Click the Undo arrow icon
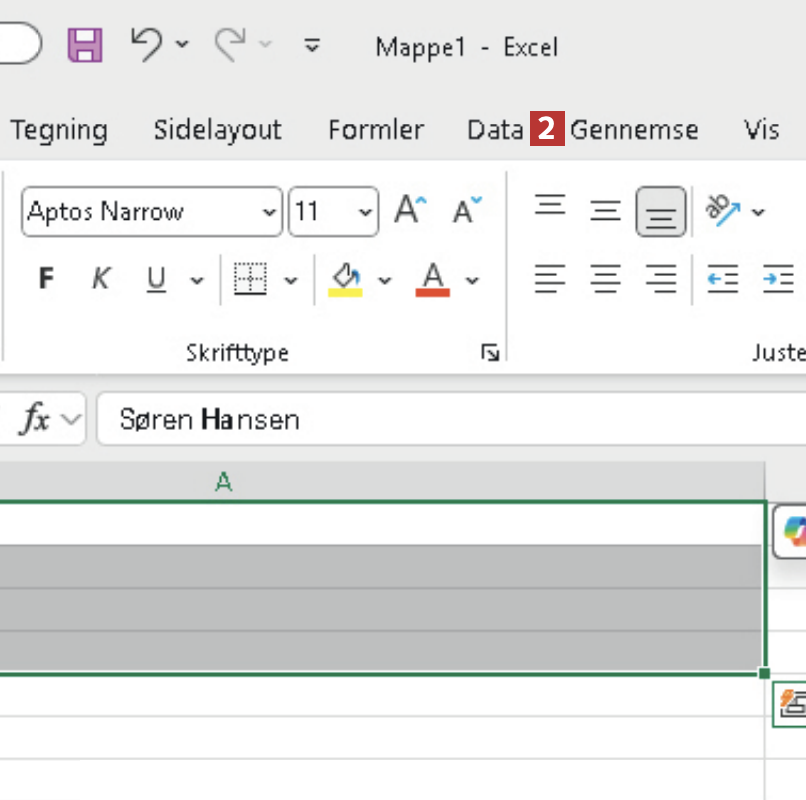The image size is (806, 800). coord(146,44)
